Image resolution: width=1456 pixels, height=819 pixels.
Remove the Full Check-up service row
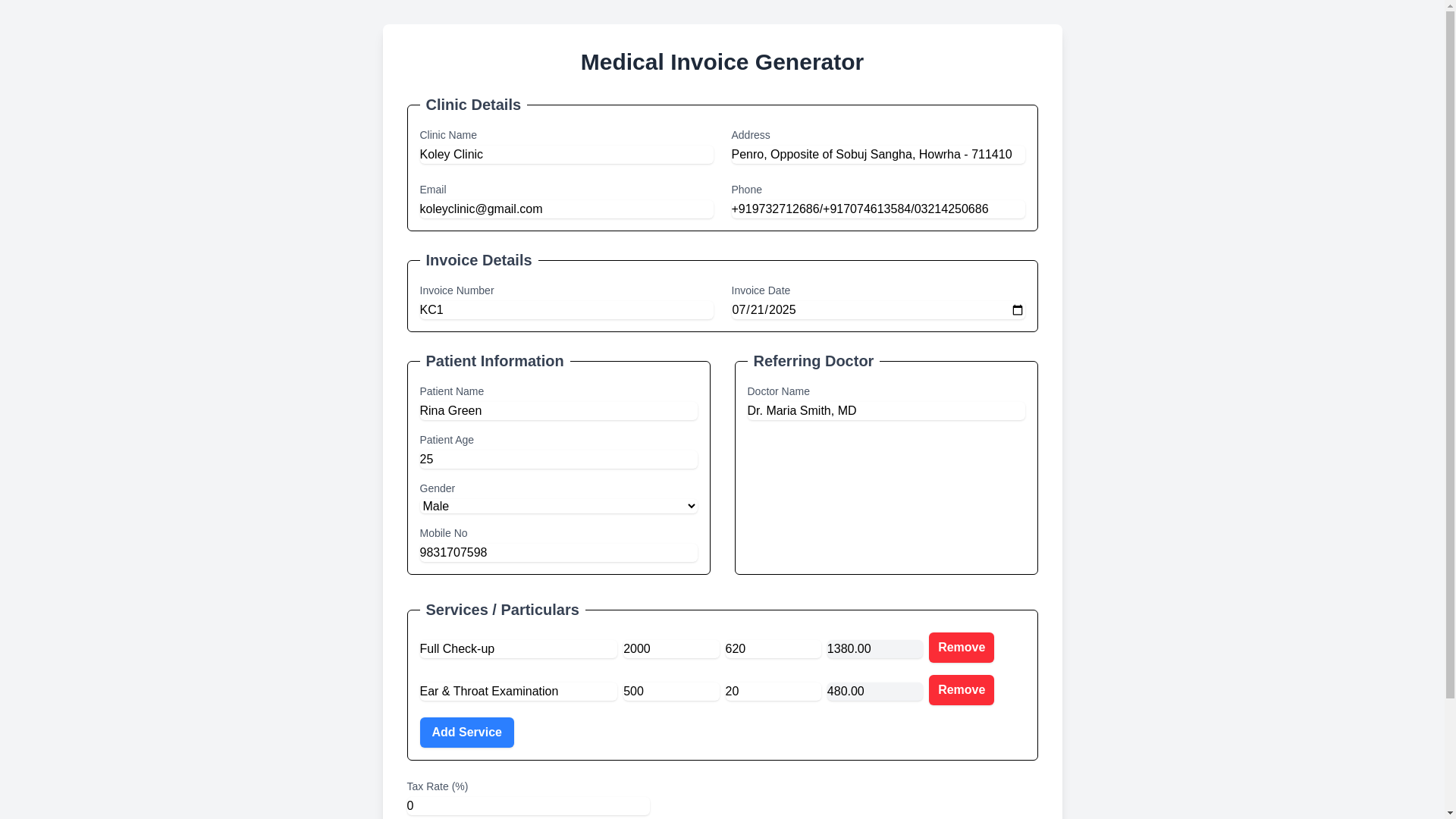[x=961, y=648]
